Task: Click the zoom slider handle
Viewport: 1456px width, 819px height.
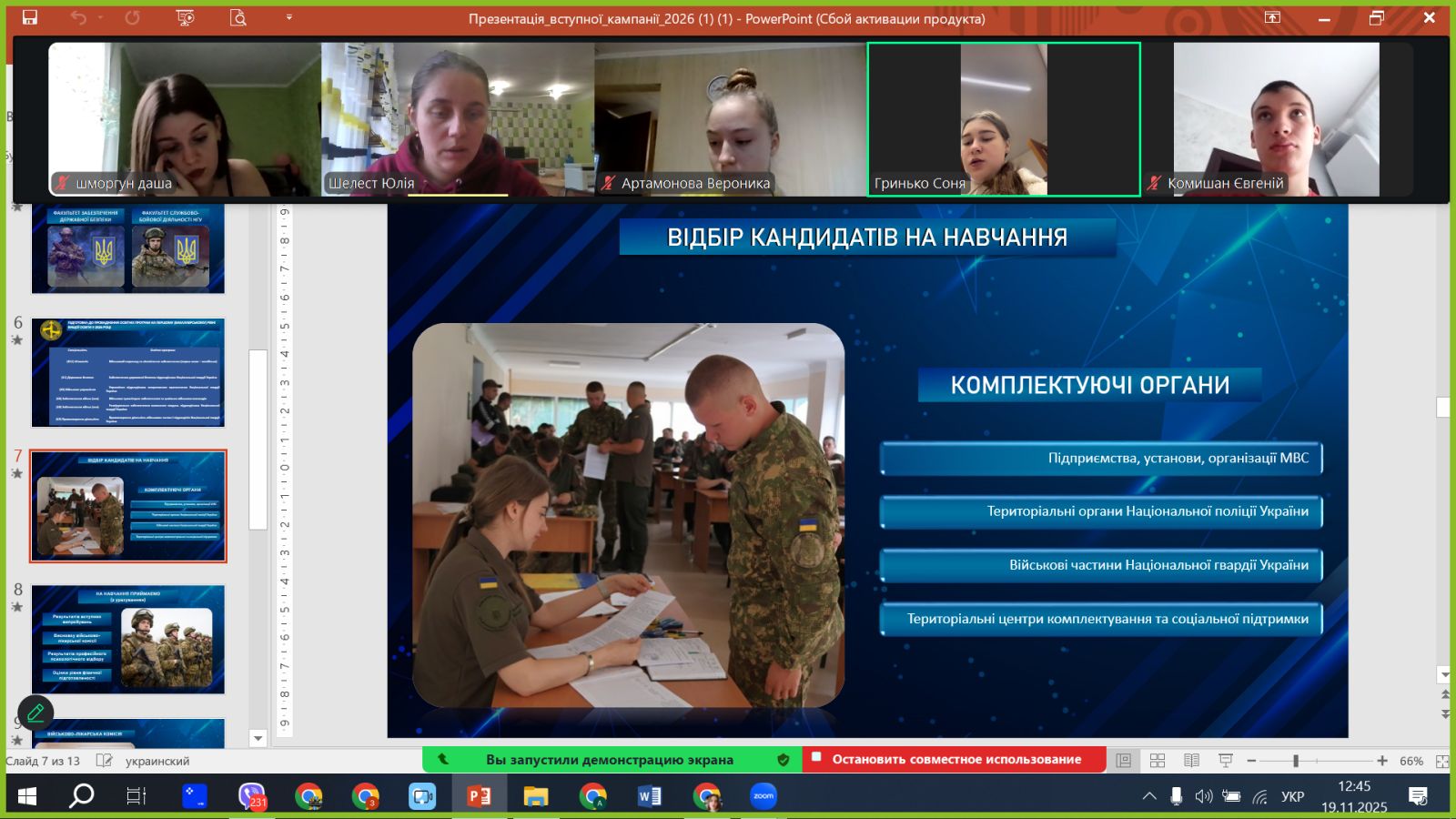Action: pos(1296,761)
